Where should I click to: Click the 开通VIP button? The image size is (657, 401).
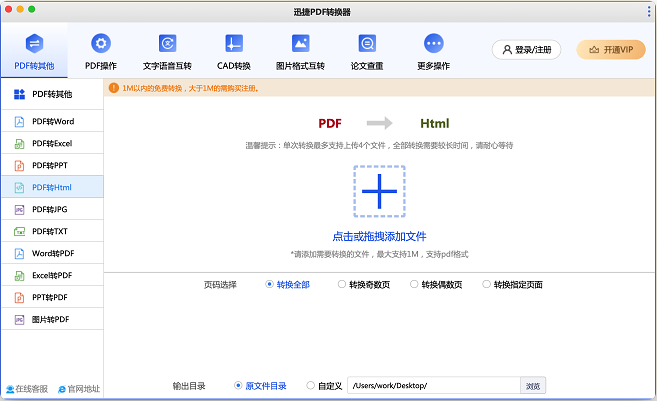click(611, 50)
